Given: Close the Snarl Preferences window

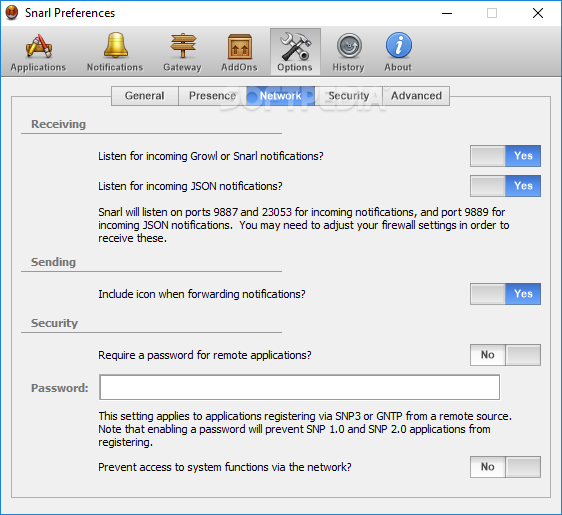Looking at the screenshot, I should [x=538, y=13].
